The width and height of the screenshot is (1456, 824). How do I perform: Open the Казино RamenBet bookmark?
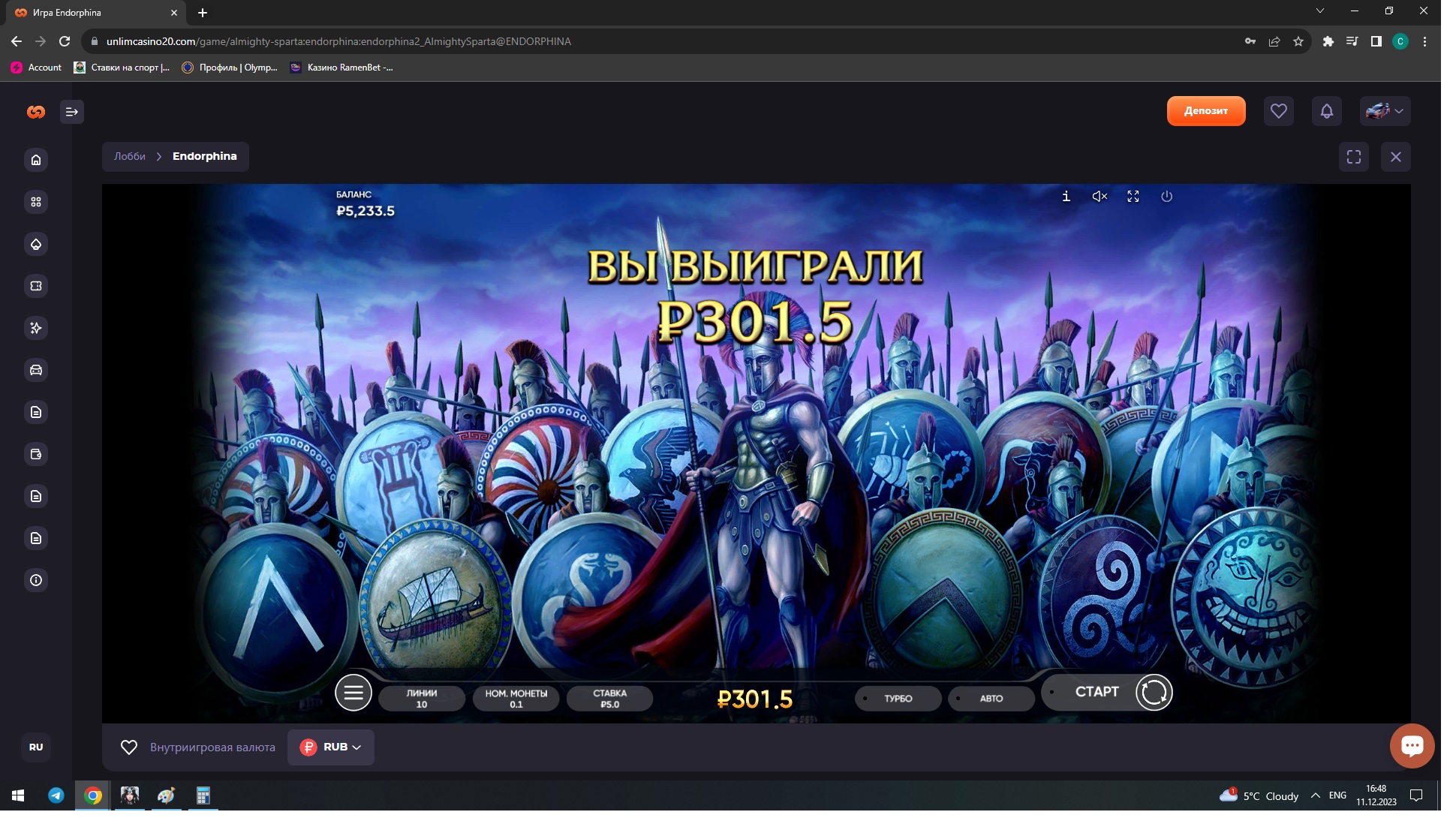tap(341, 68)
